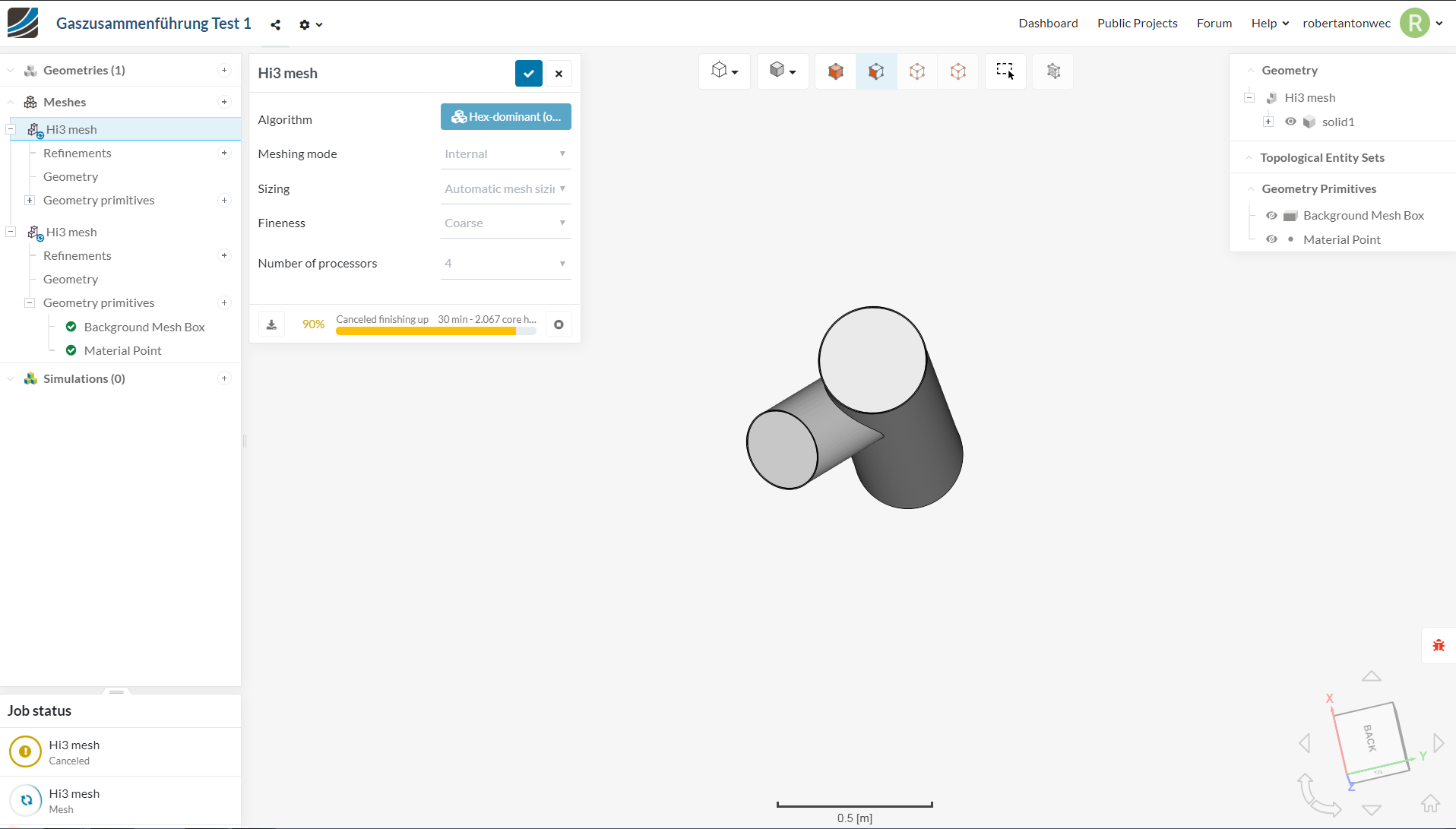Viewport: 1456px width, 829px height.
Task: Open the Dashboard page
Action: [x=1048, y=24]
